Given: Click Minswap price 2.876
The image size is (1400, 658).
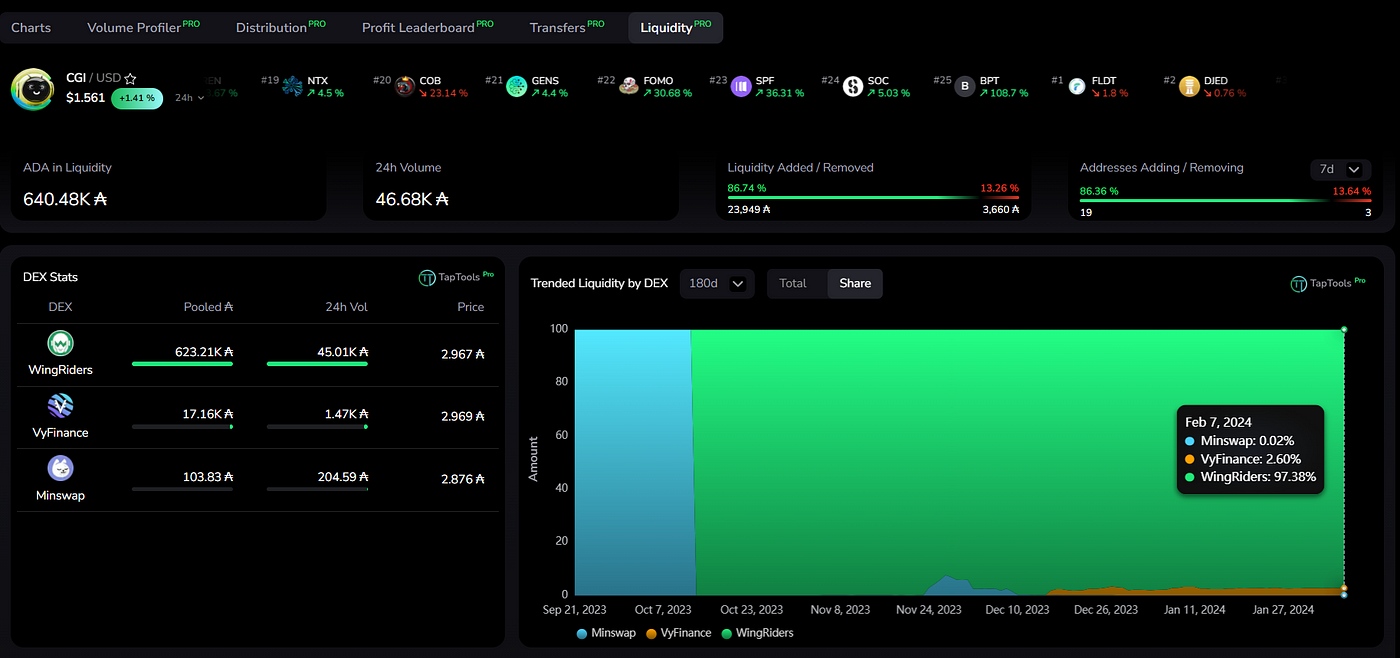Looking at the screenshot, I should 463,479.
